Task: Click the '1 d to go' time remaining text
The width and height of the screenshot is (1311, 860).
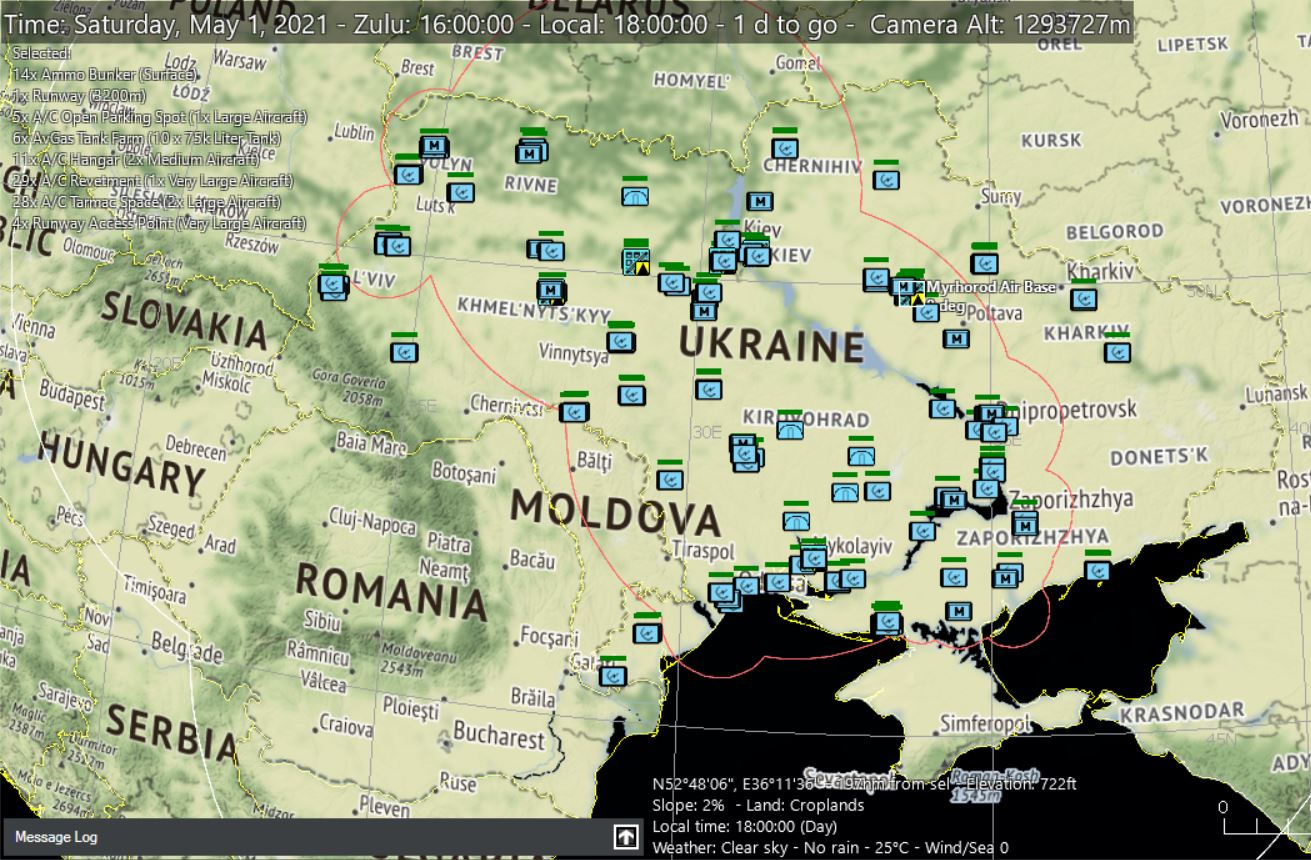Action: click(x=783, y=25)
